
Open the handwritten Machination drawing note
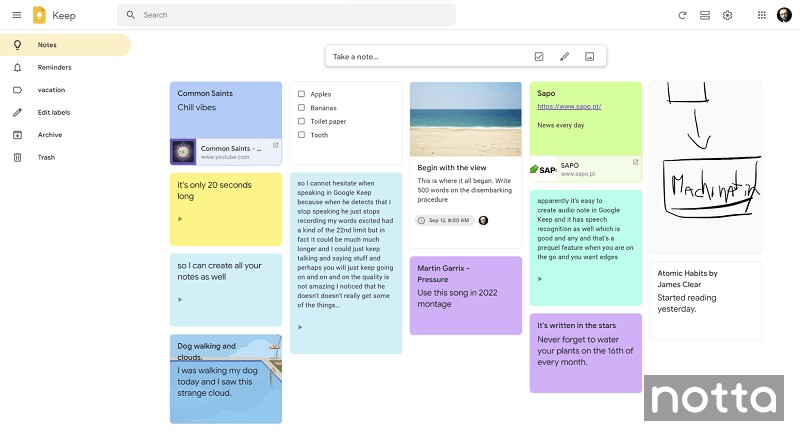(706, 167)
